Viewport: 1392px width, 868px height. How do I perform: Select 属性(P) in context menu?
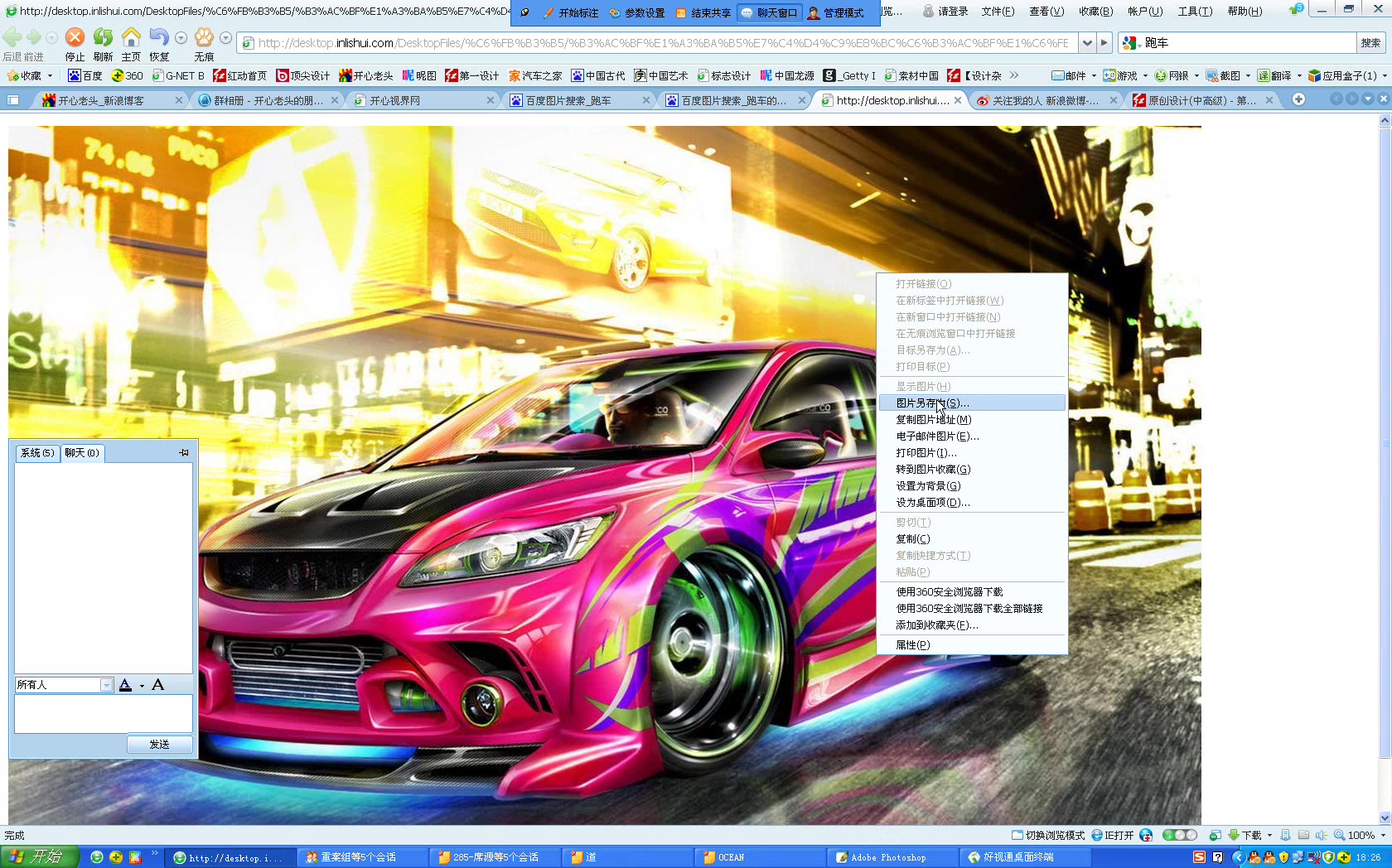[x=971, y=644]
